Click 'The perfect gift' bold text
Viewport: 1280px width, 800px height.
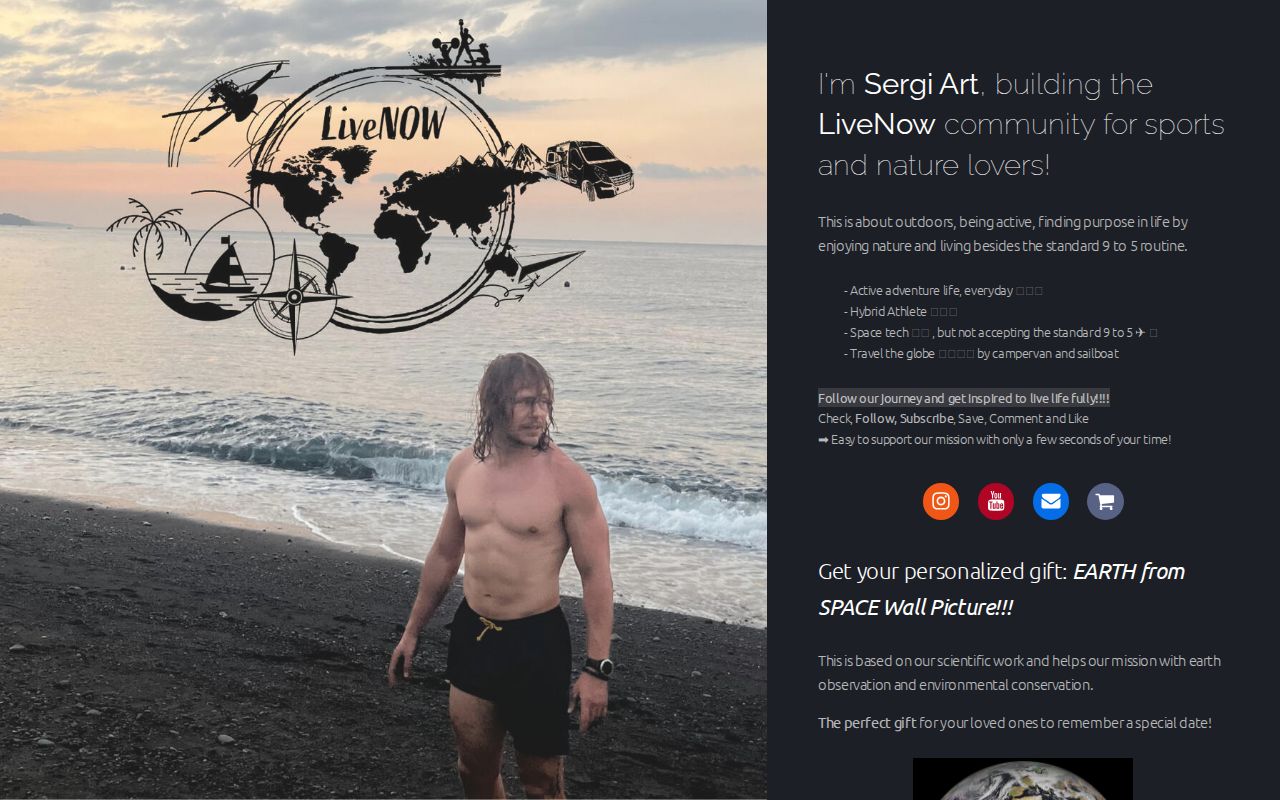[867, 723]
